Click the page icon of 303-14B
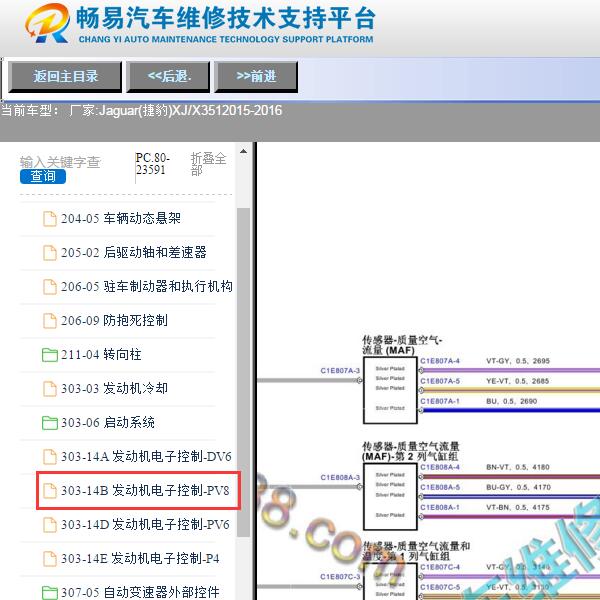Screen dimensions: 600x600 click(50, 491)
